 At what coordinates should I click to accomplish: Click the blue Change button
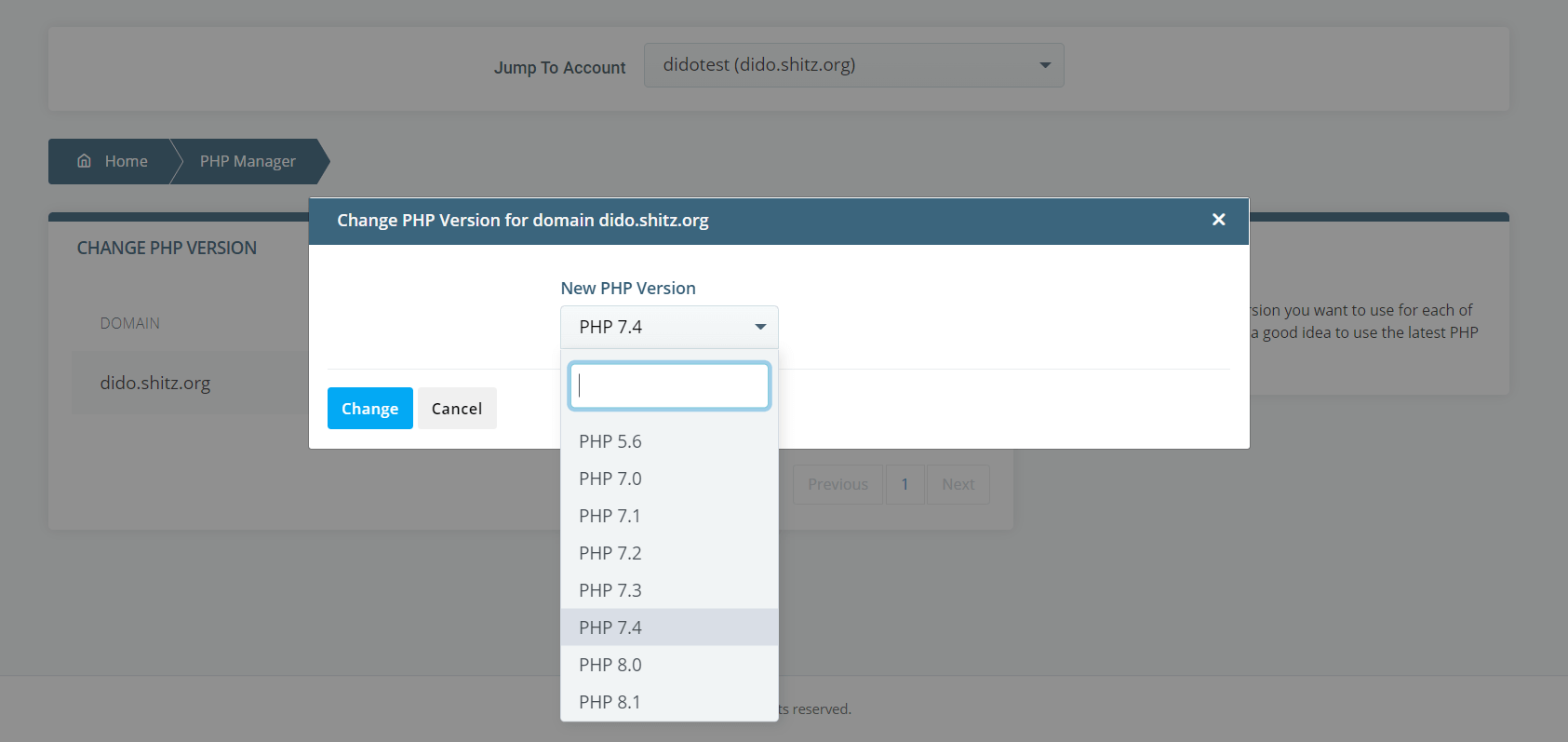(x=369, y=408)
